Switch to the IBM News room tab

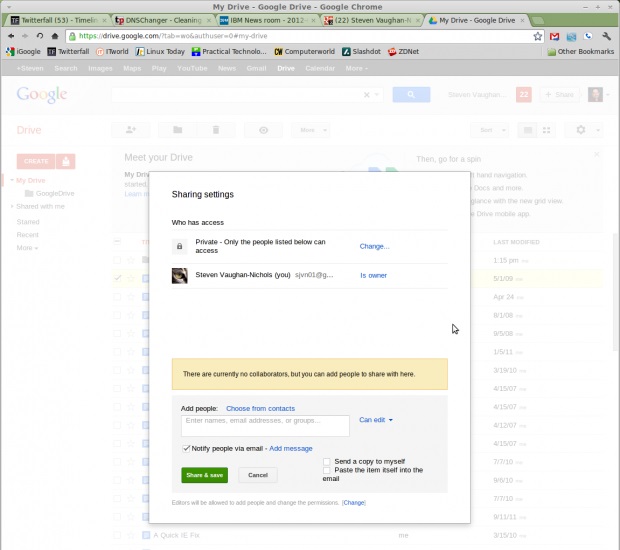(268, 20)
